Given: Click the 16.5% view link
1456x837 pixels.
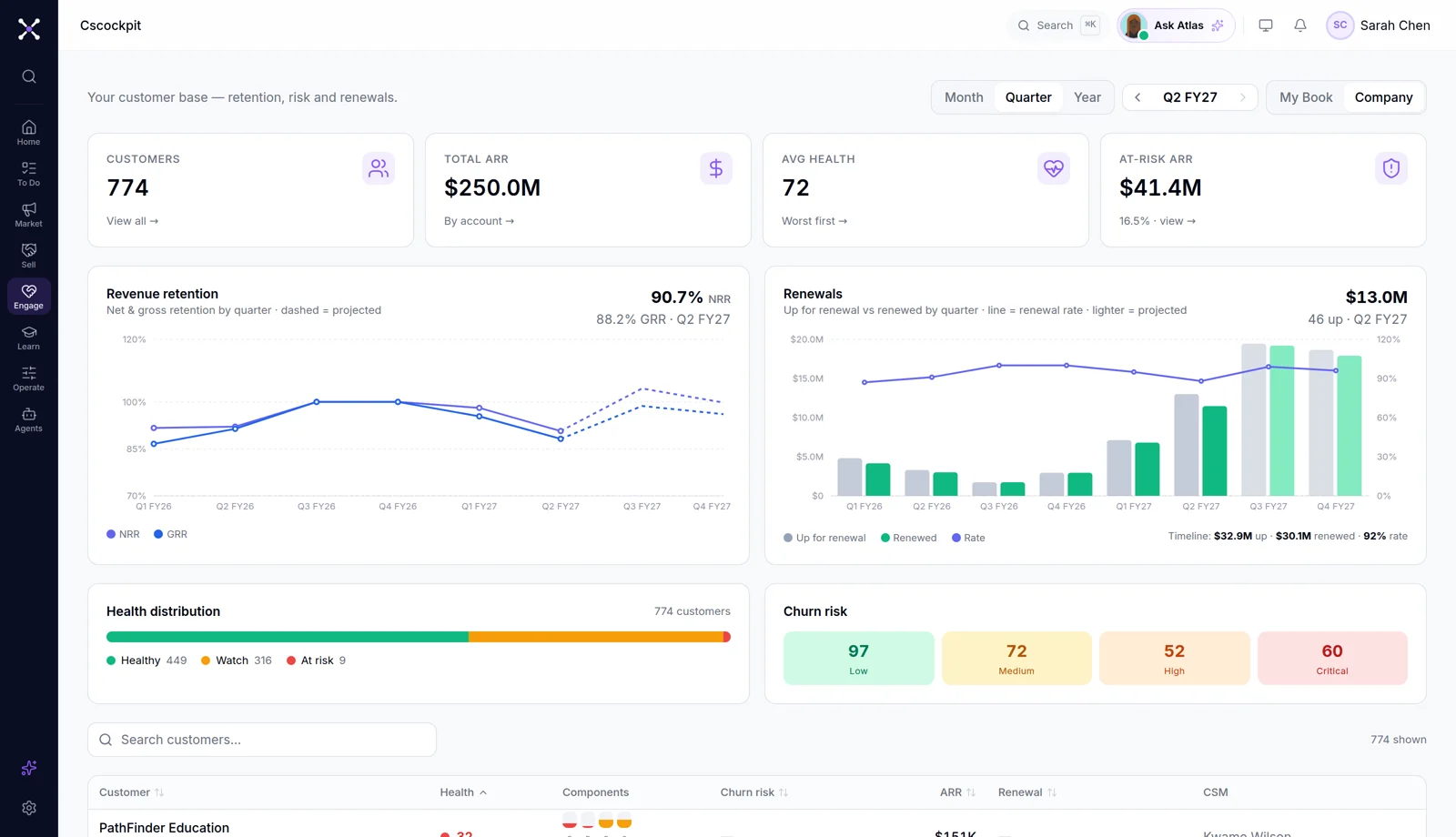Looking at the screenshot, I should (x=1158, y=221).
